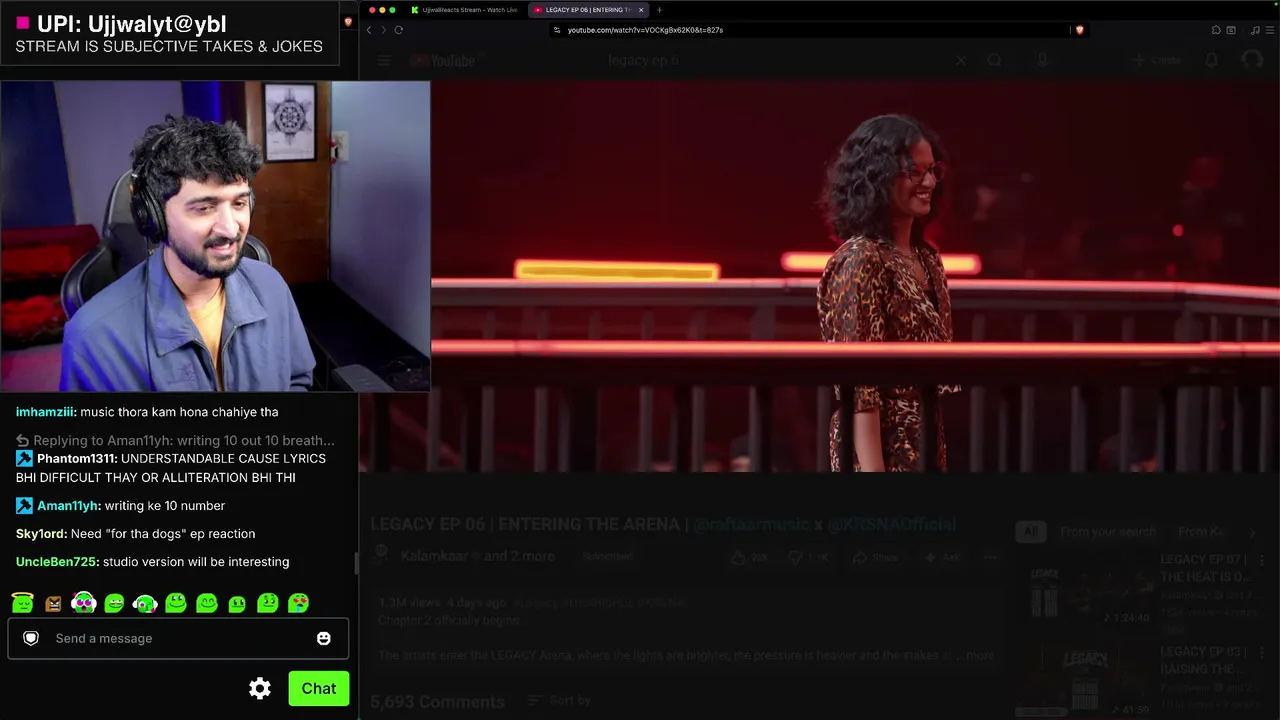Insert the smug squinting green emote
1280x720 pixels.
(x=114, y=603)
